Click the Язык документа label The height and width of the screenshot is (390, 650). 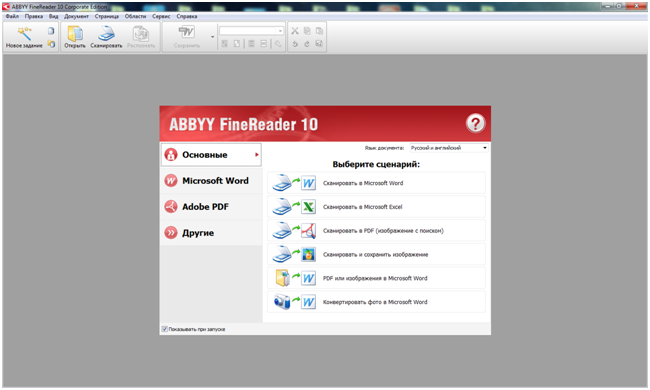coord(384,148)
